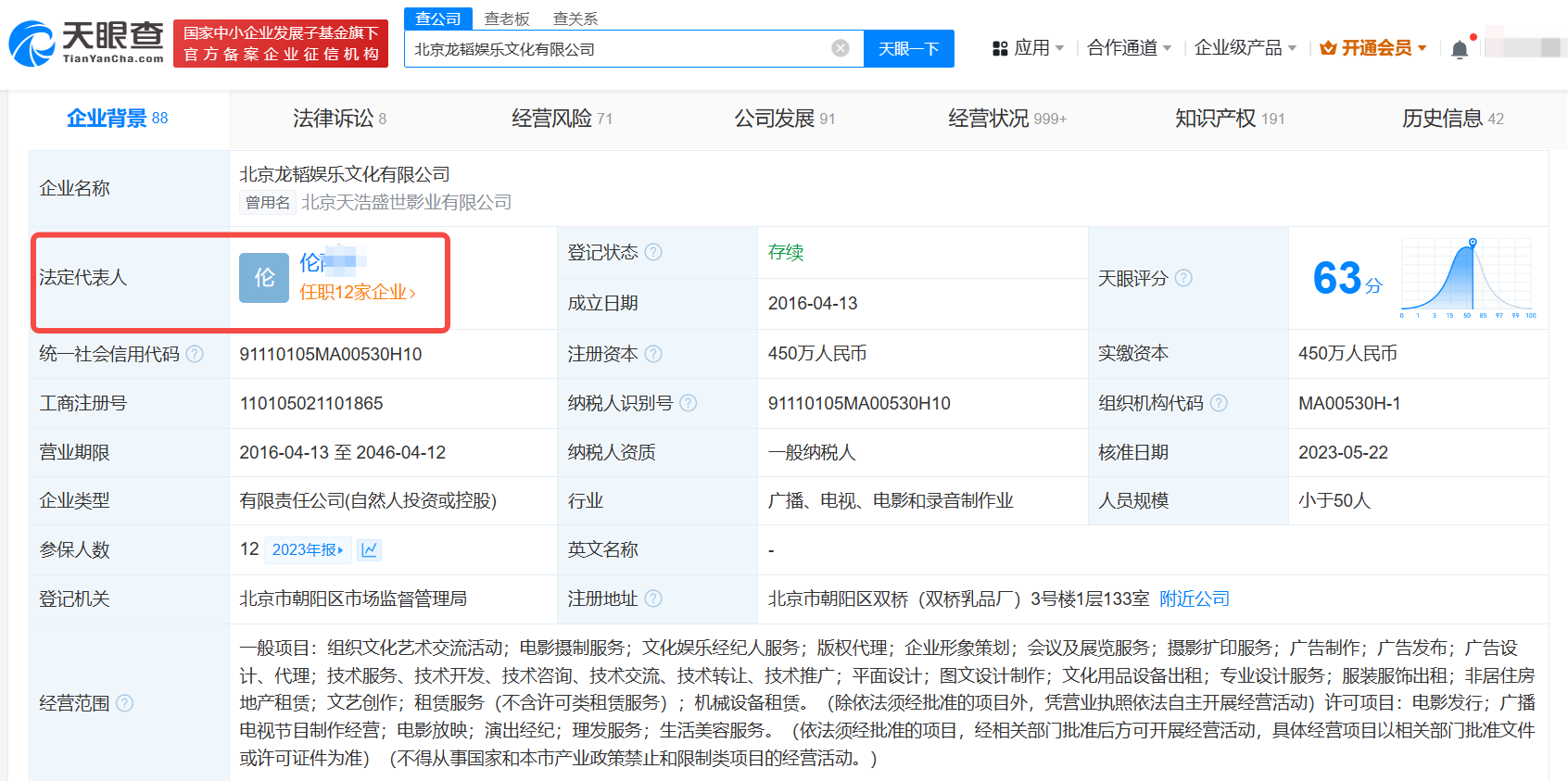Click help icon next to 天眼评分
The height and width of the screenshot is (781, 1568).
coord(1183,278)
